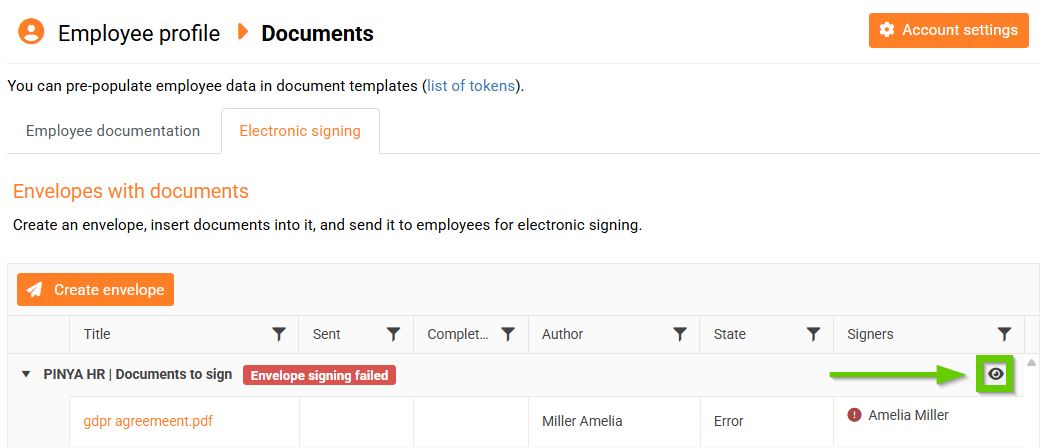This screenshot has height=448, width=1045.
Task: Click the scrollbar up arrow
Action: pos(1032,362)
